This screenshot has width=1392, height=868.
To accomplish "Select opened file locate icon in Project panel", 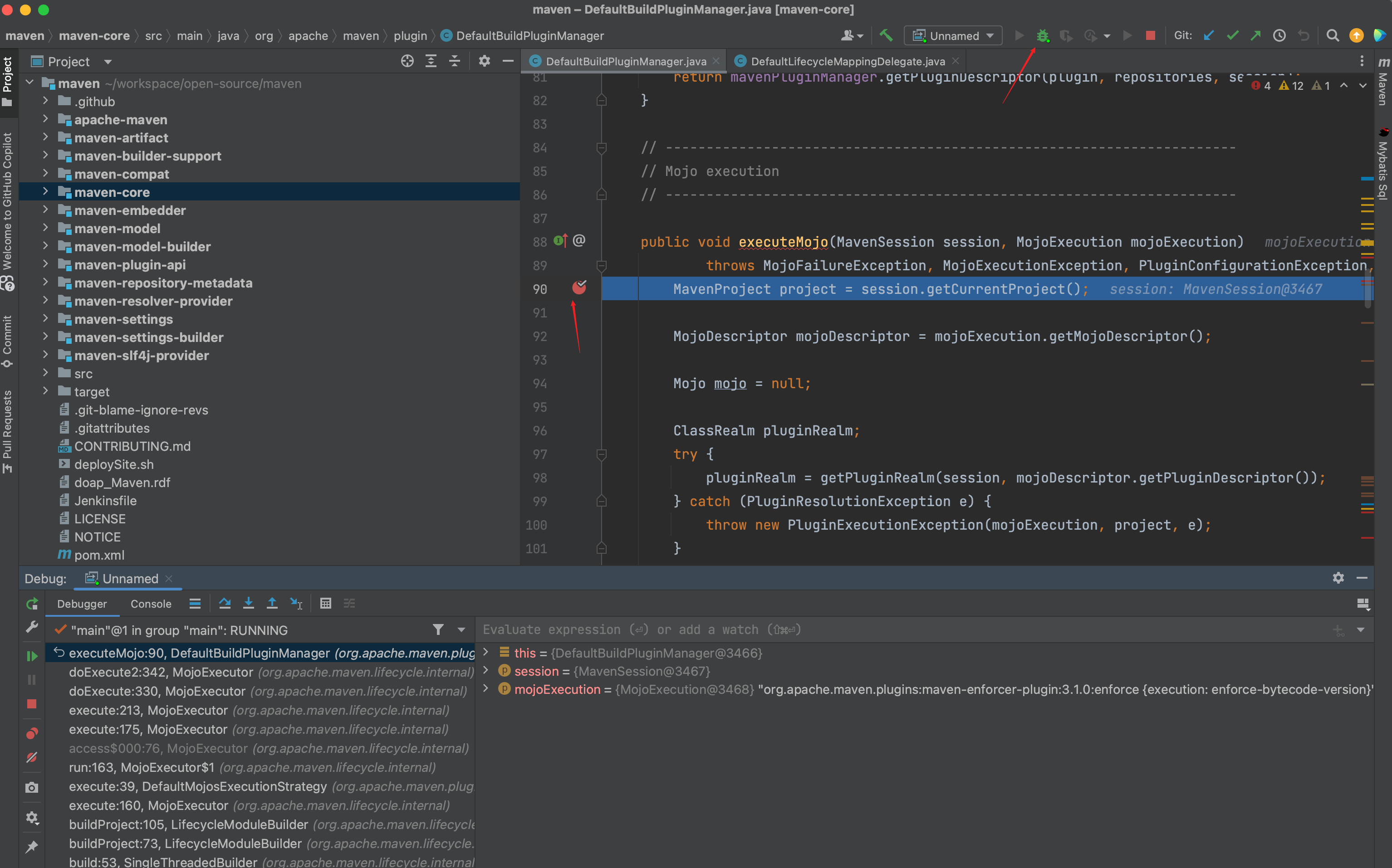I will point(407,61).
